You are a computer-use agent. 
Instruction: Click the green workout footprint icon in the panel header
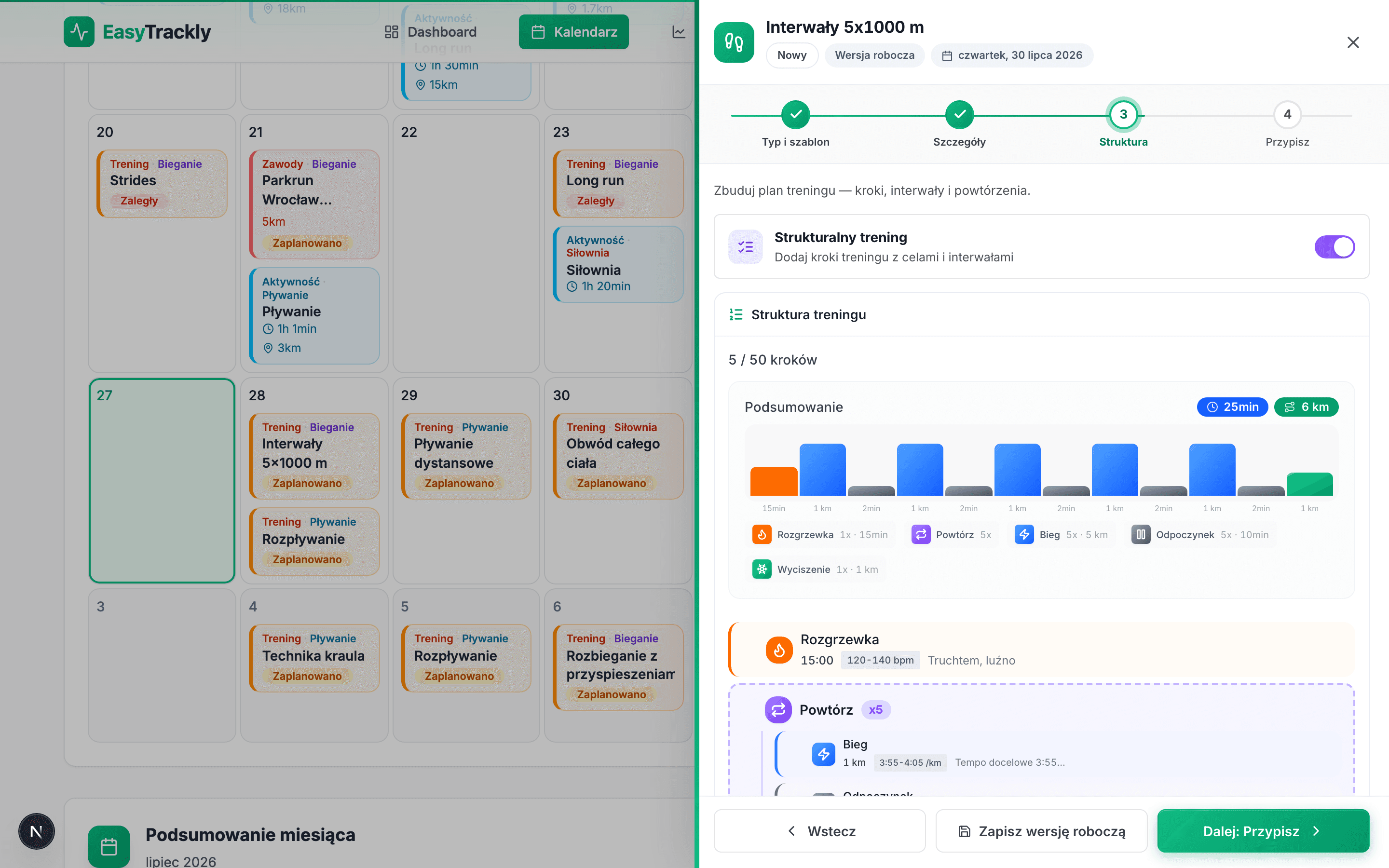click(x=734, y=42)
